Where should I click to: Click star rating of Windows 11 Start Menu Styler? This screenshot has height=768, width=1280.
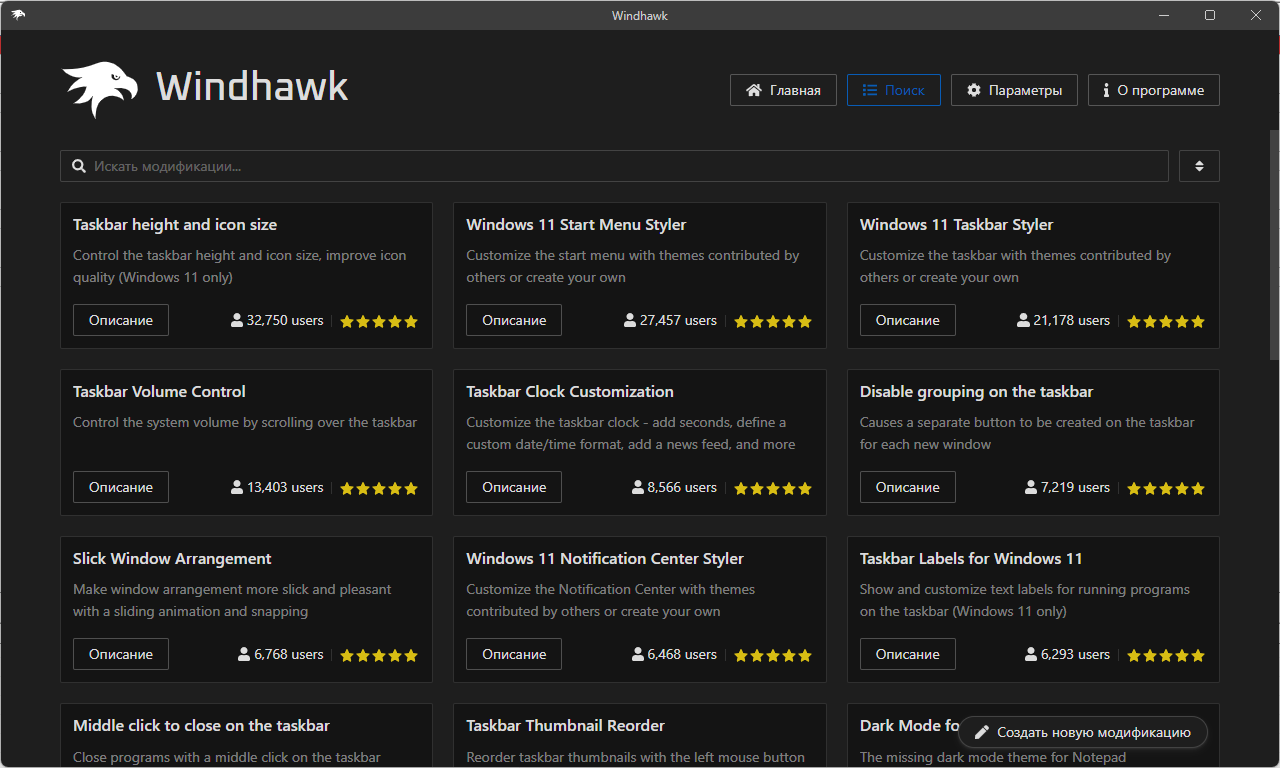773,322
